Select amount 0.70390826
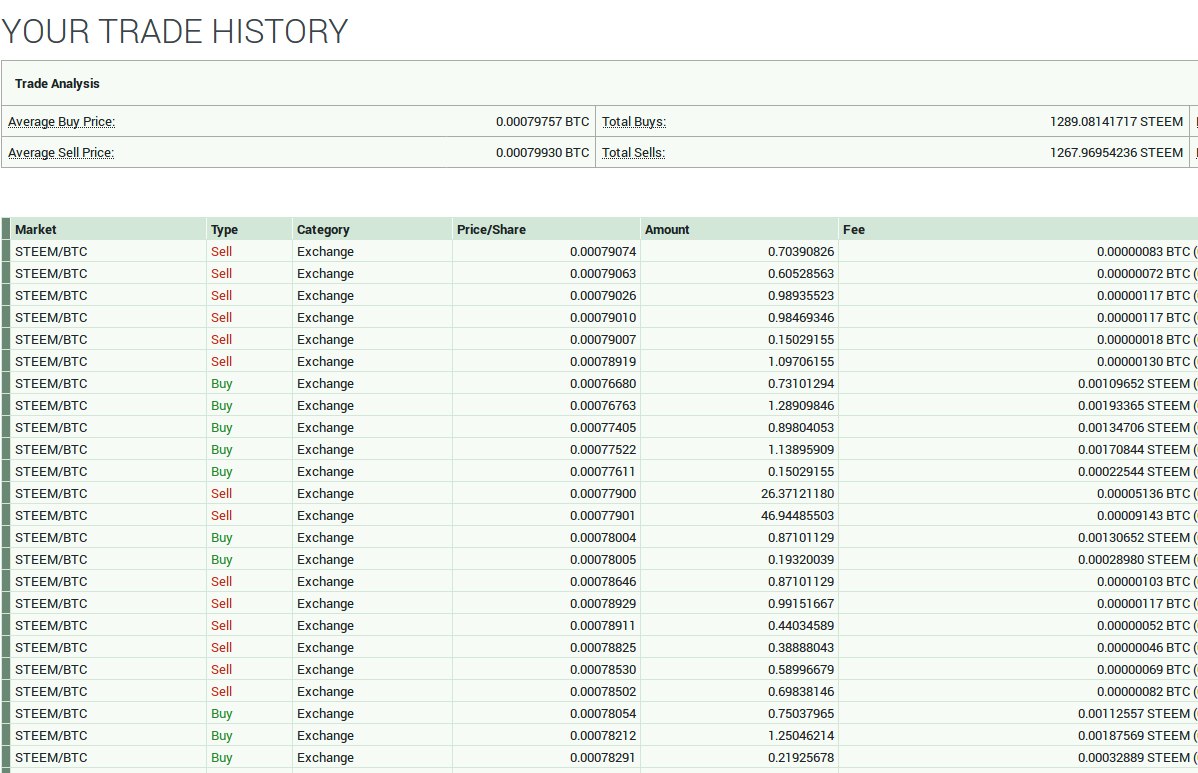The width and height of the screenshot is (1198, 773). [801, 251]
